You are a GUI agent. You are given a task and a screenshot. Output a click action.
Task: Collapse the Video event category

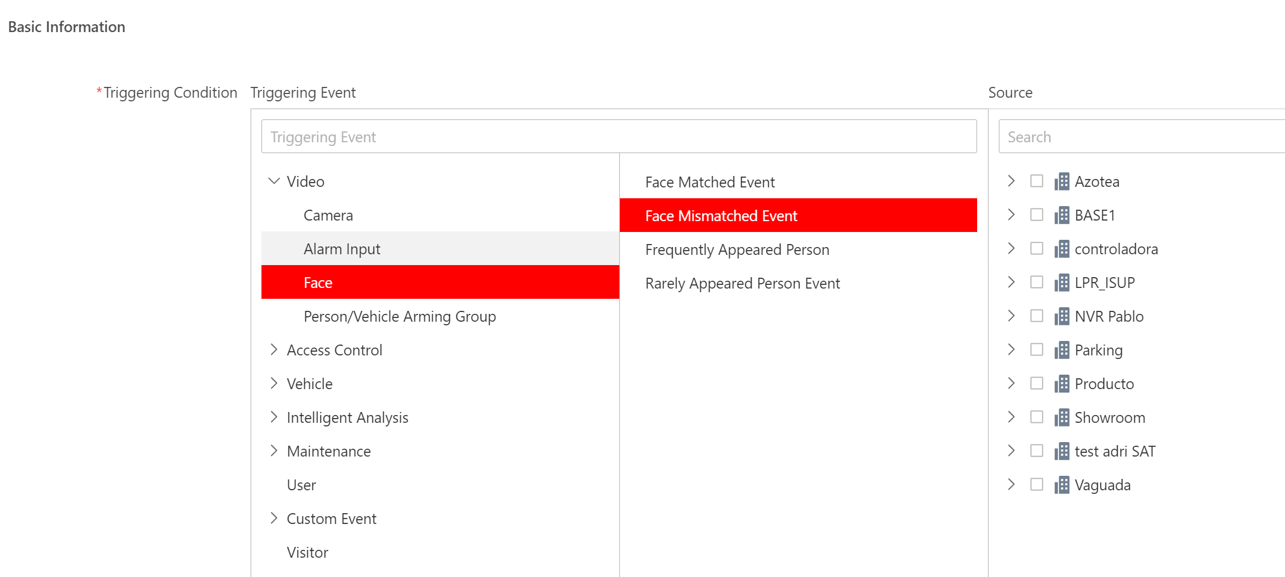point(274,182)
